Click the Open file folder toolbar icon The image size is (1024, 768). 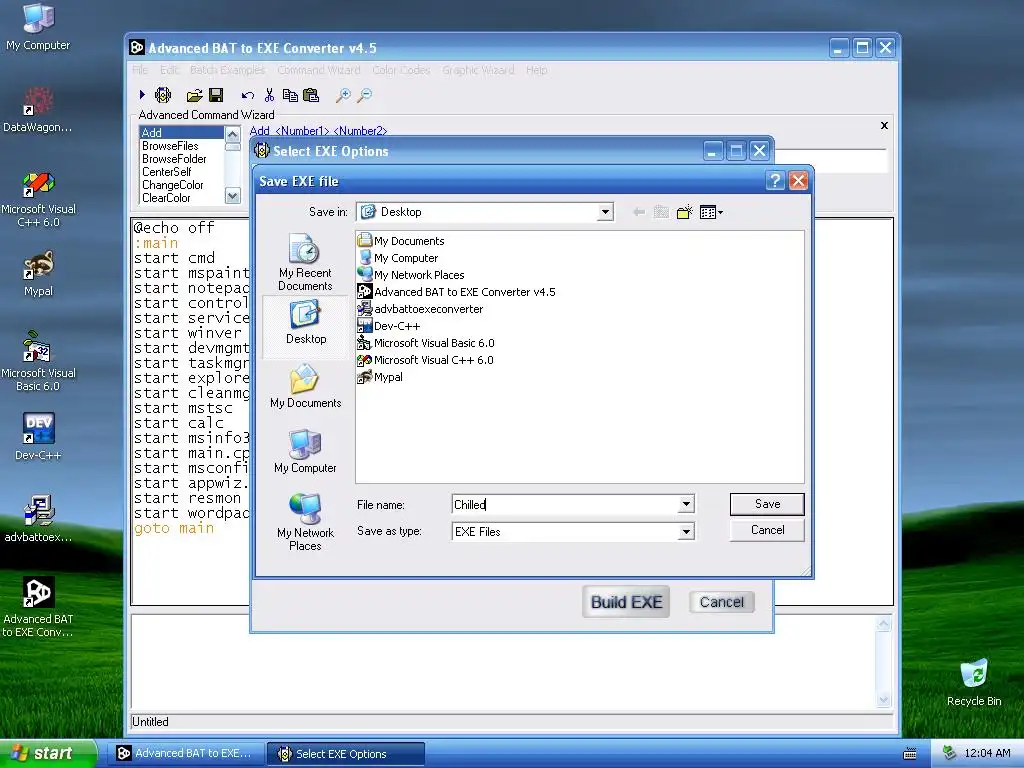(x=194, y=96)
